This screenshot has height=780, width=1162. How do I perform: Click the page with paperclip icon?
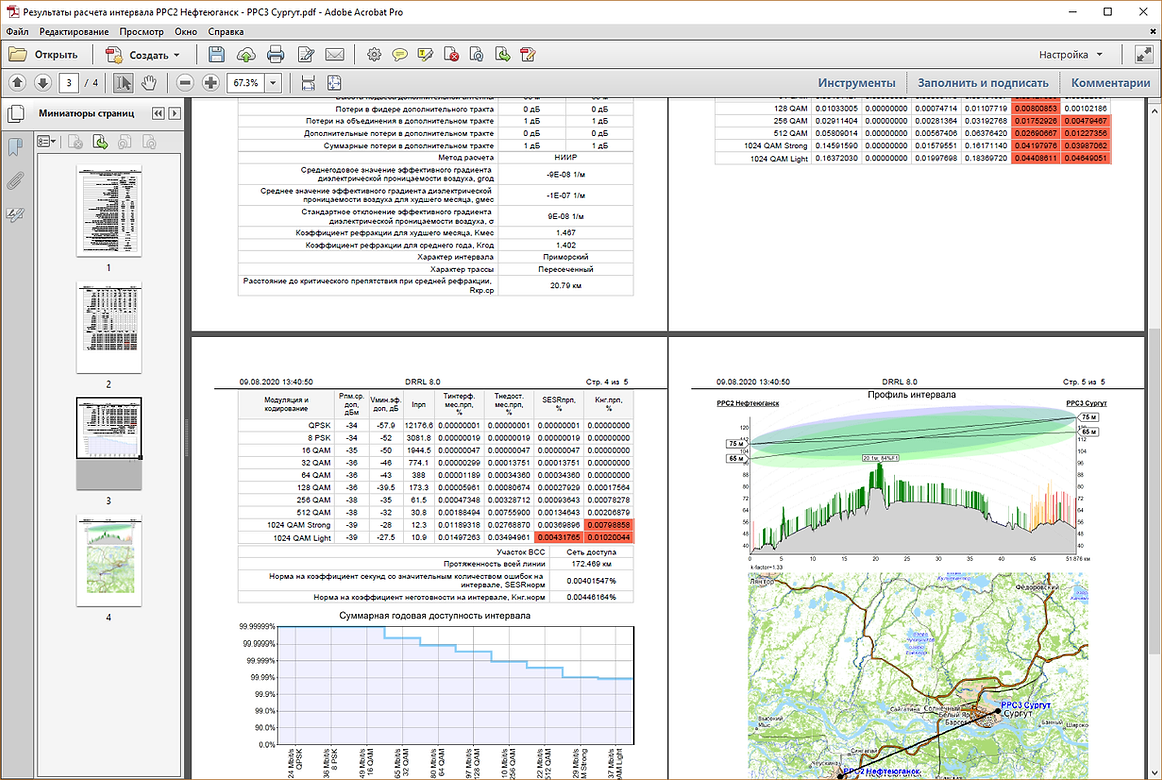click(x=477, y=54)
